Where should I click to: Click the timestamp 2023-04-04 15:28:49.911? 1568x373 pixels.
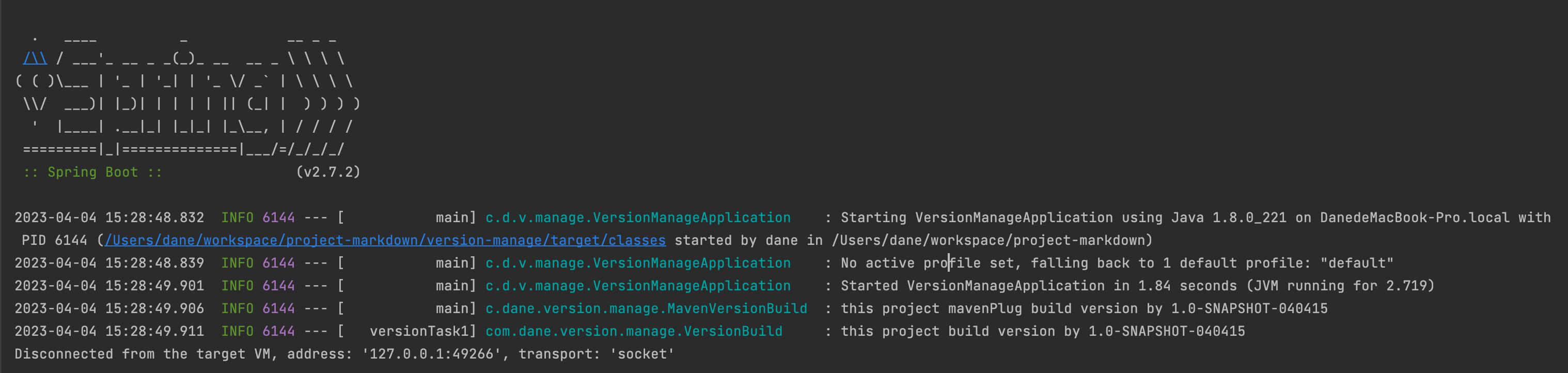coord(109,331)
